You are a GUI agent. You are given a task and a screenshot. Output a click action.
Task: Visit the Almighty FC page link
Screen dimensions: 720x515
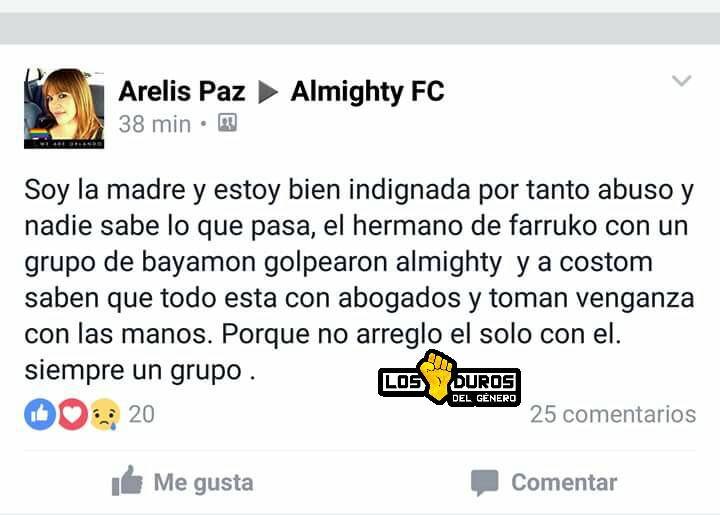[367, 91]
